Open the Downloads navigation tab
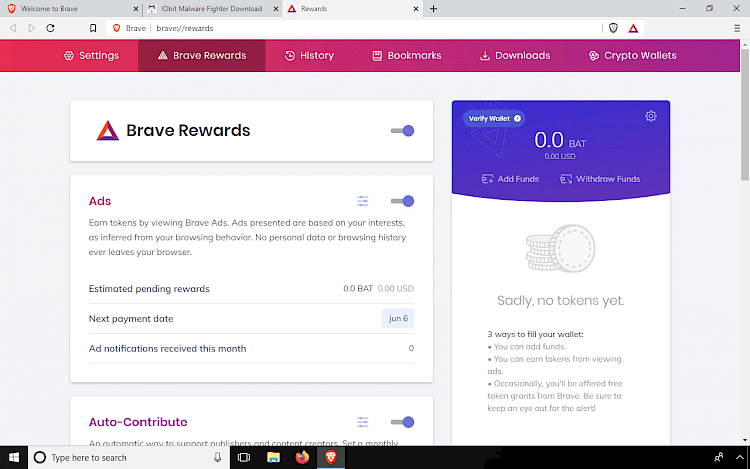750x469 pixels. tap(515, 55)
